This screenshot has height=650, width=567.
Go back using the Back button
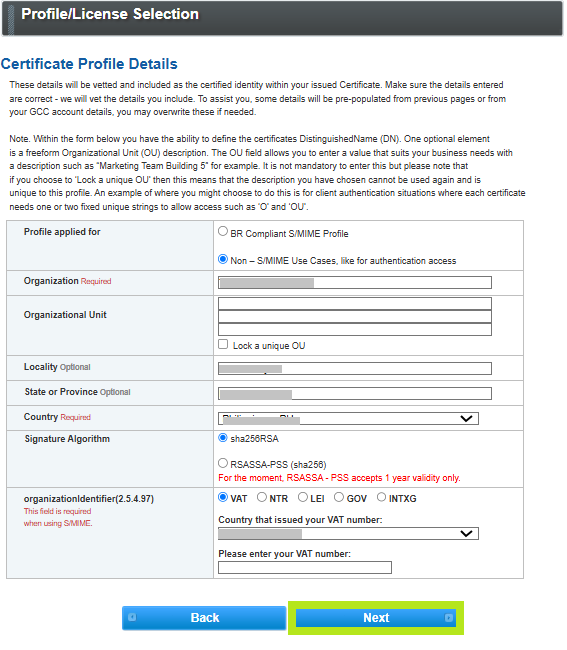(204, 618)
